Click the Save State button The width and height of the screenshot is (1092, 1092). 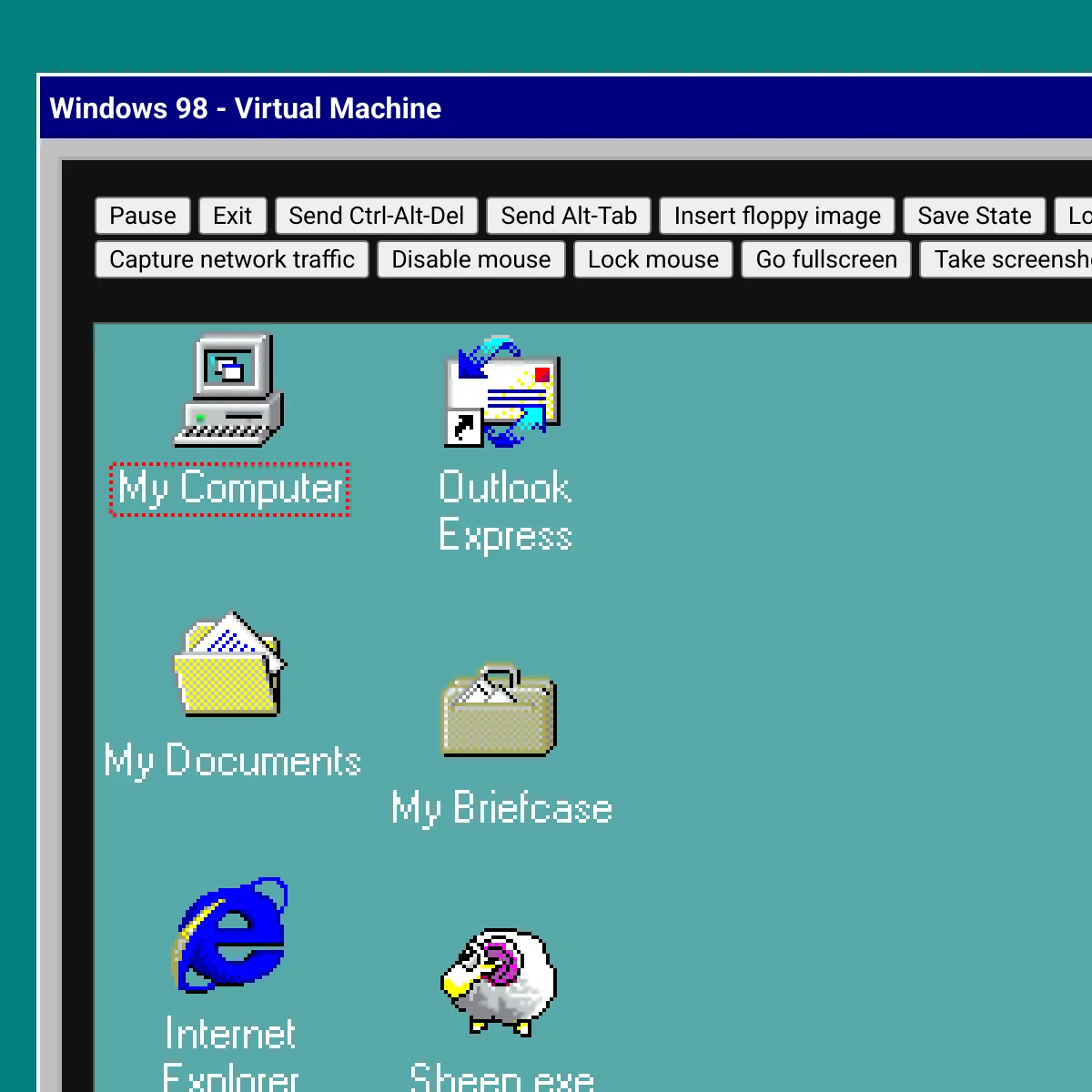pyautogui.click(x=975, y=216)
